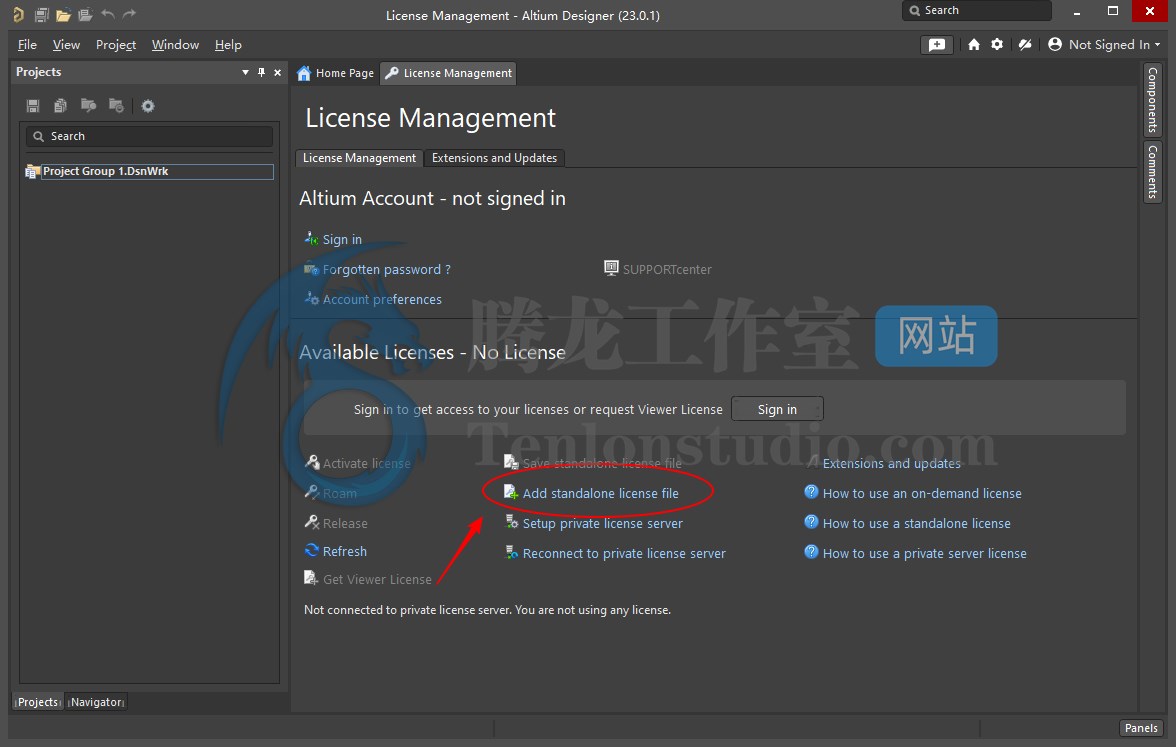Viewport: 1176px width, 747px height.
Task: Click folder with circular badge icon in Projects panel
Action: pyautogui.click(x=116, y=106)
